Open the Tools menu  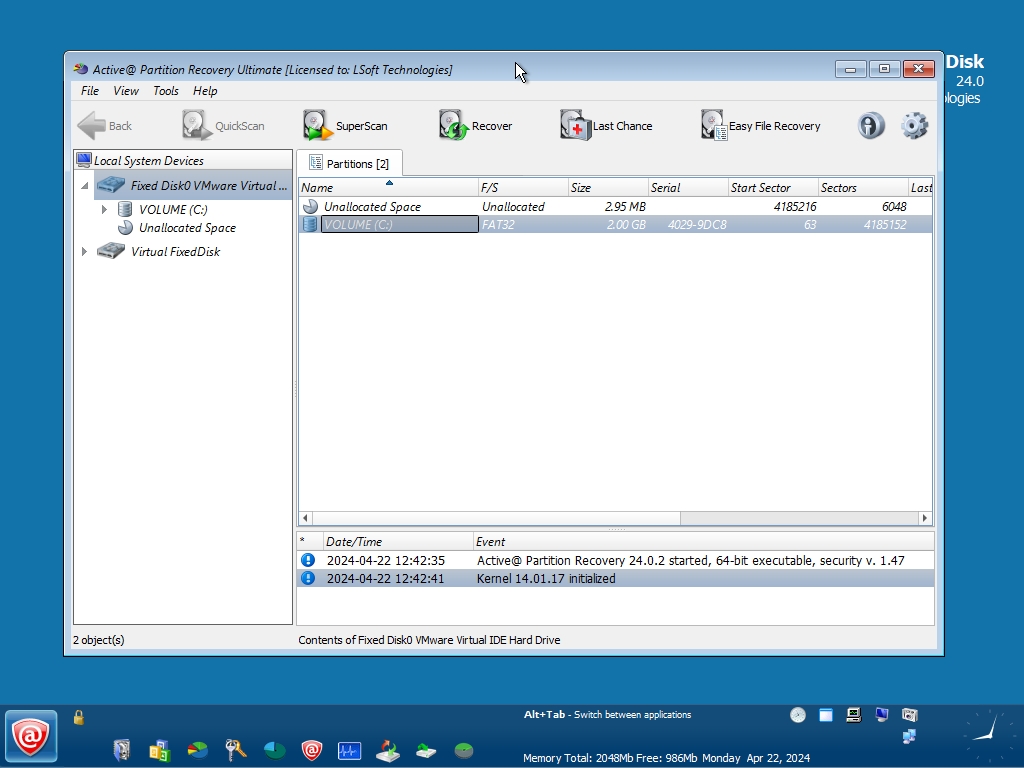point(166,91)
